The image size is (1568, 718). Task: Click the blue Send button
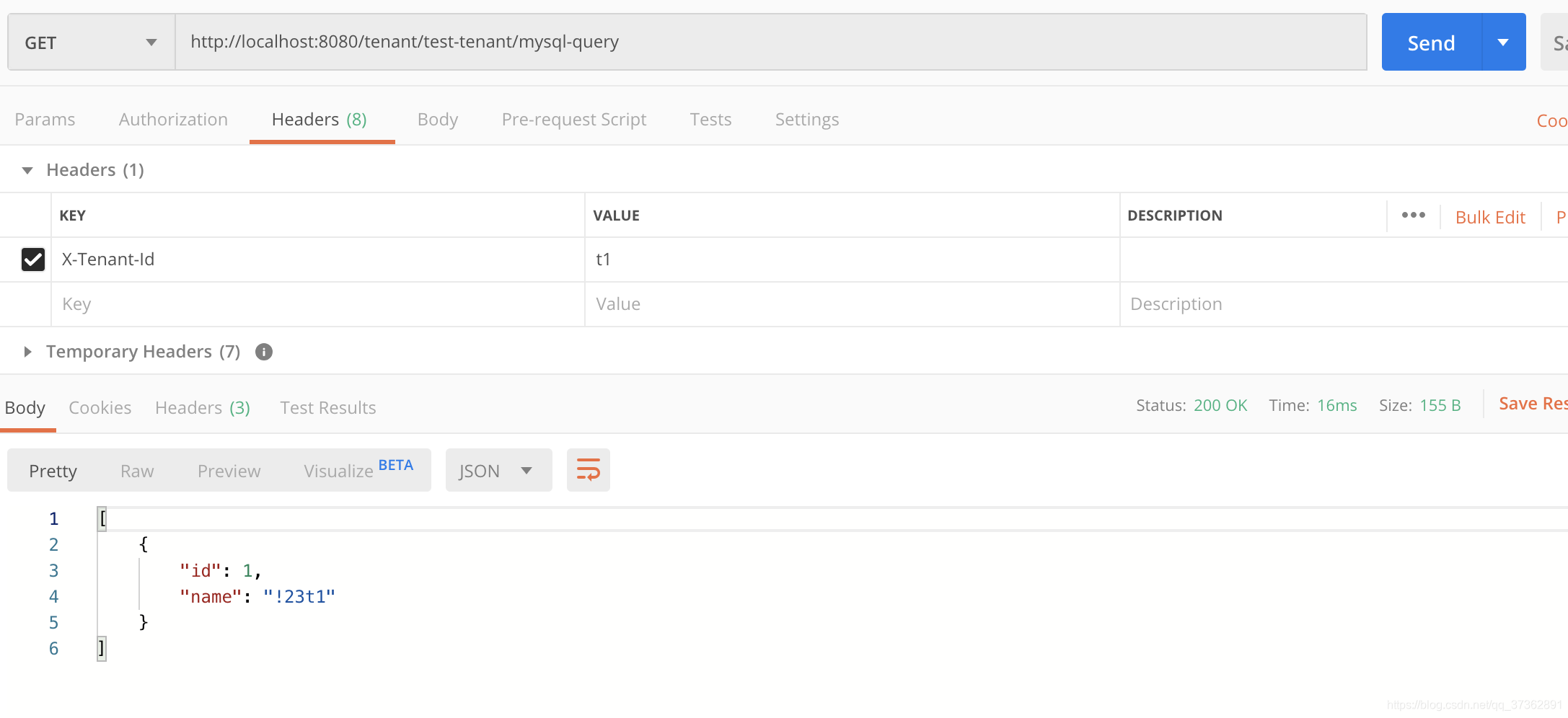(x=1432, y=43)
